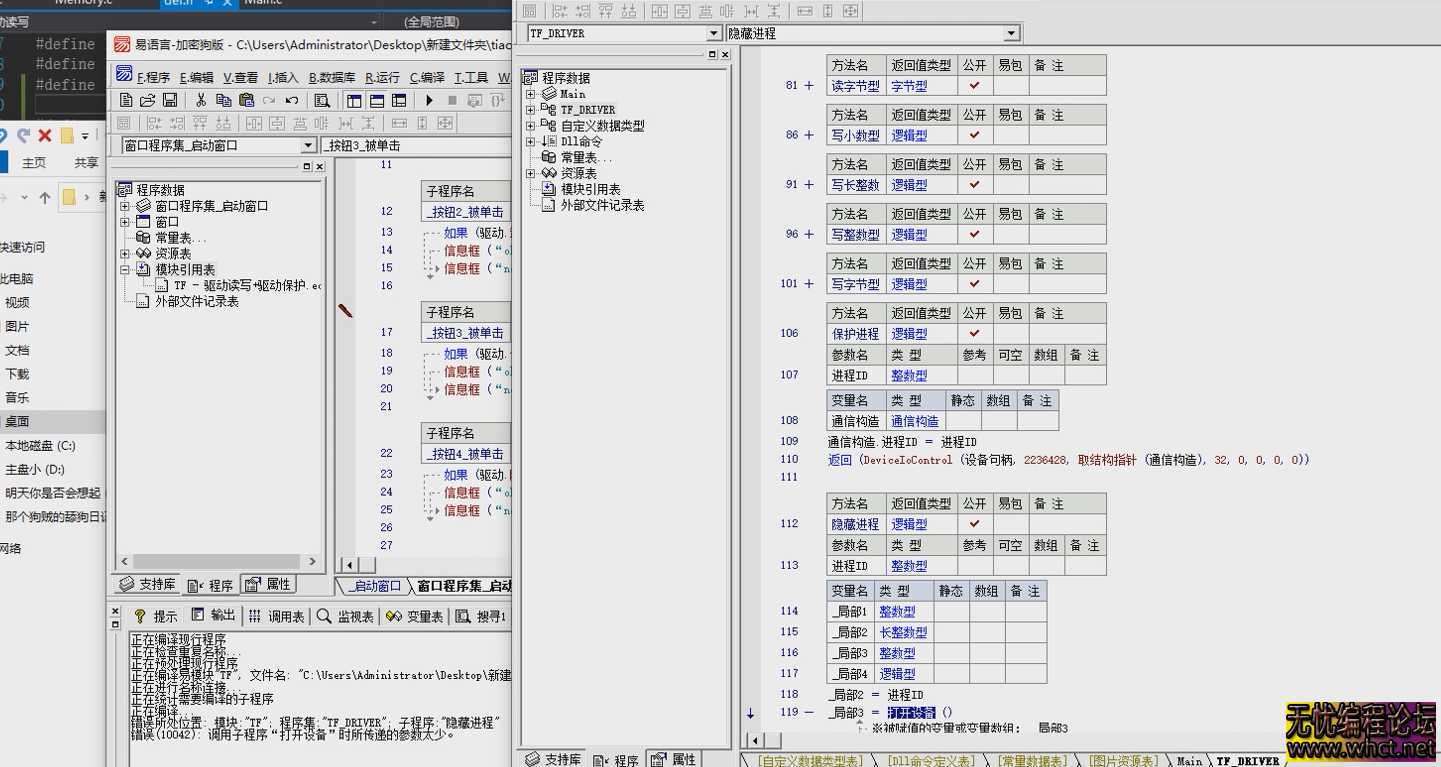This screenshot has height=767, width=1441.
Task: Create a new file via toolbar icon
Action: click(x=128, y=100)
